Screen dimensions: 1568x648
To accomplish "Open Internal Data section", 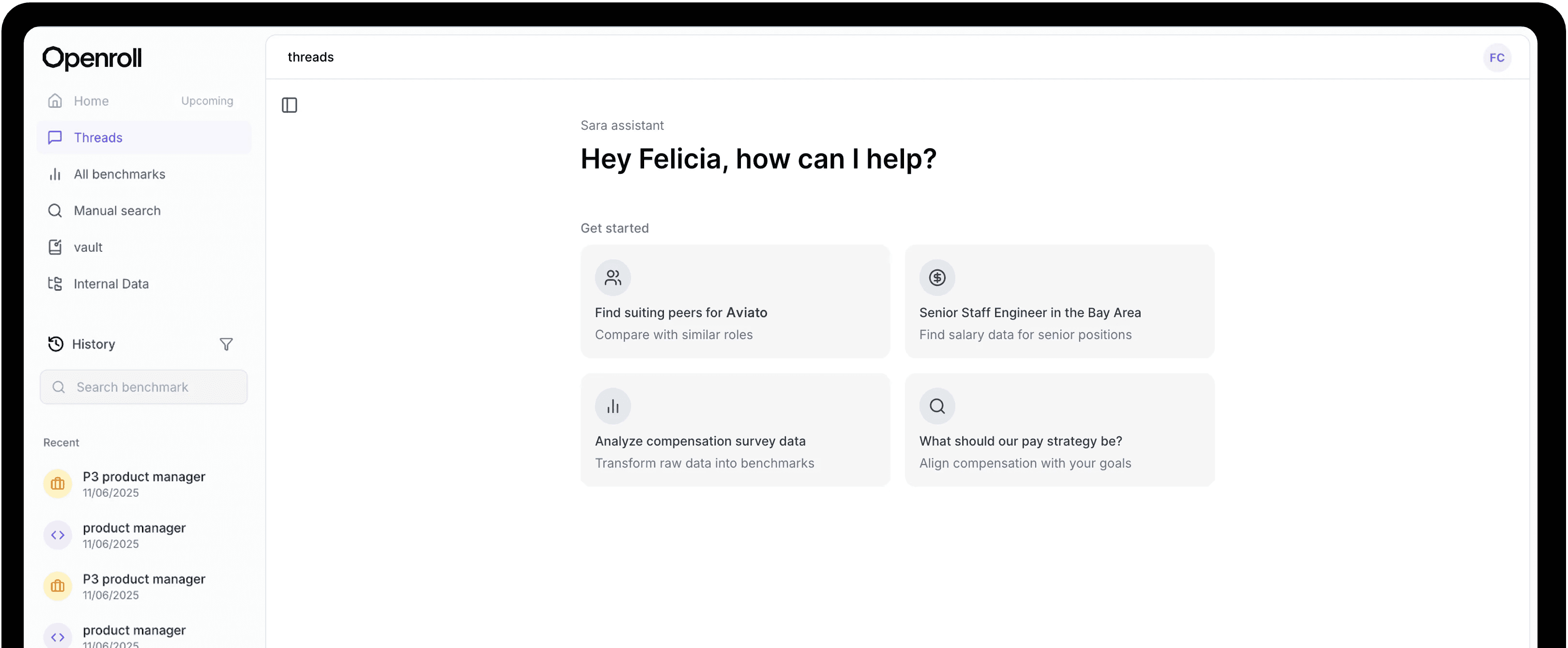I will tap(111, 284).
